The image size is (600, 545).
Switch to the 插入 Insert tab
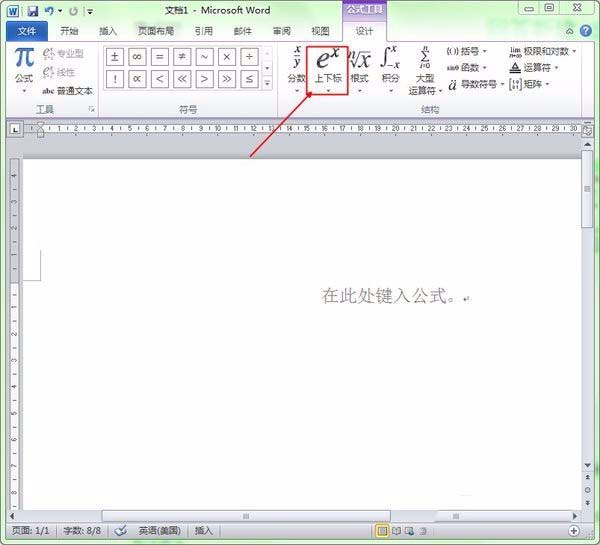point(108,31)
